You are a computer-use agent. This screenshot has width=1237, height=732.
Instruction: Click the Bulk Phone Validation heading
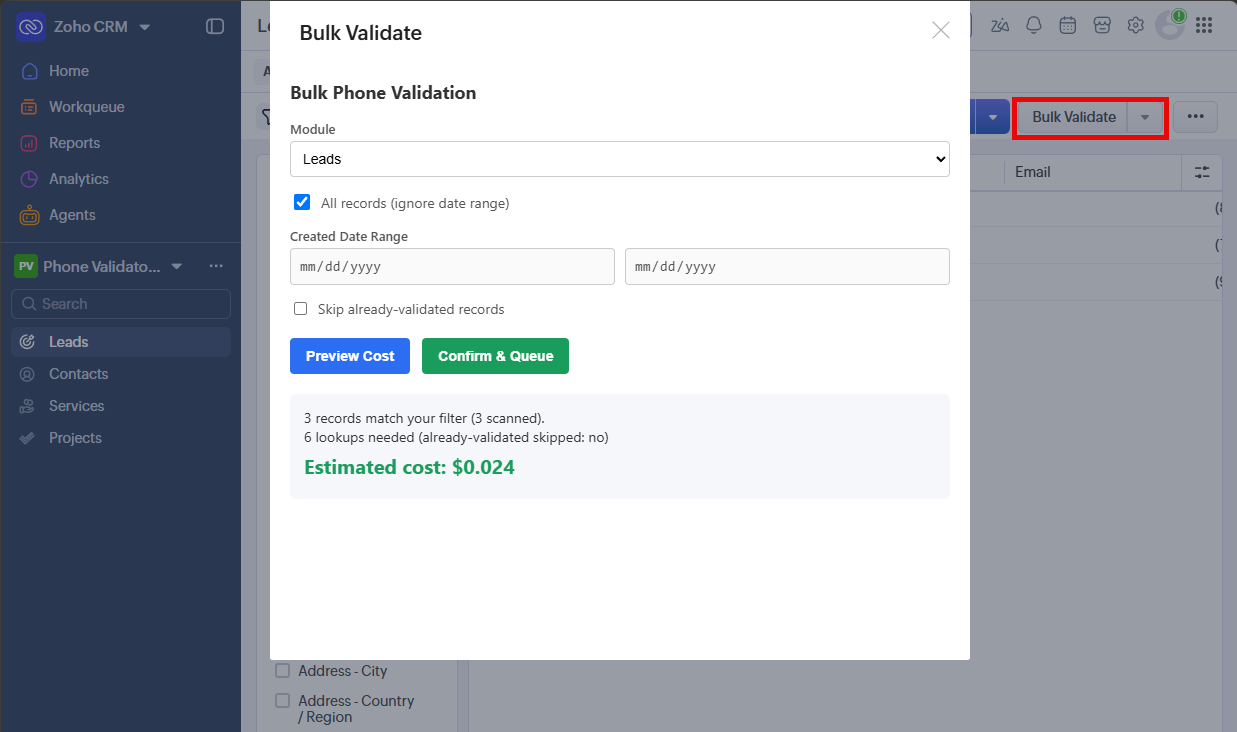383,93
